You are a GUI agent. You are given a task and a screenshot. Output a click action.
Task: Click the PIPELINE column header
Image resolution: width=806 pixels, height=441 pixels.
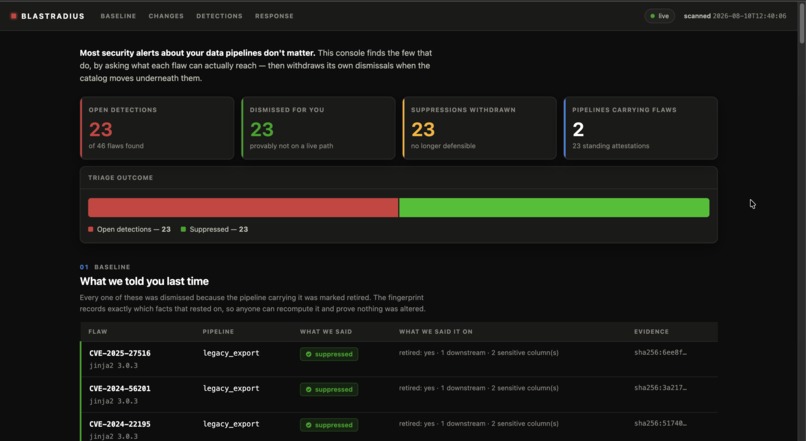(218, 332)
